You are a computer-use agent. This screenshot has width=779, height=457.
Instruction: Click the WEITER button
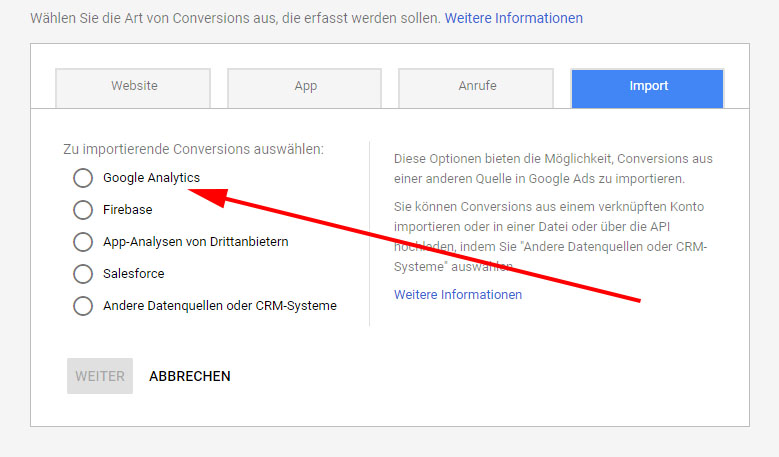click(x=100, y=376)
